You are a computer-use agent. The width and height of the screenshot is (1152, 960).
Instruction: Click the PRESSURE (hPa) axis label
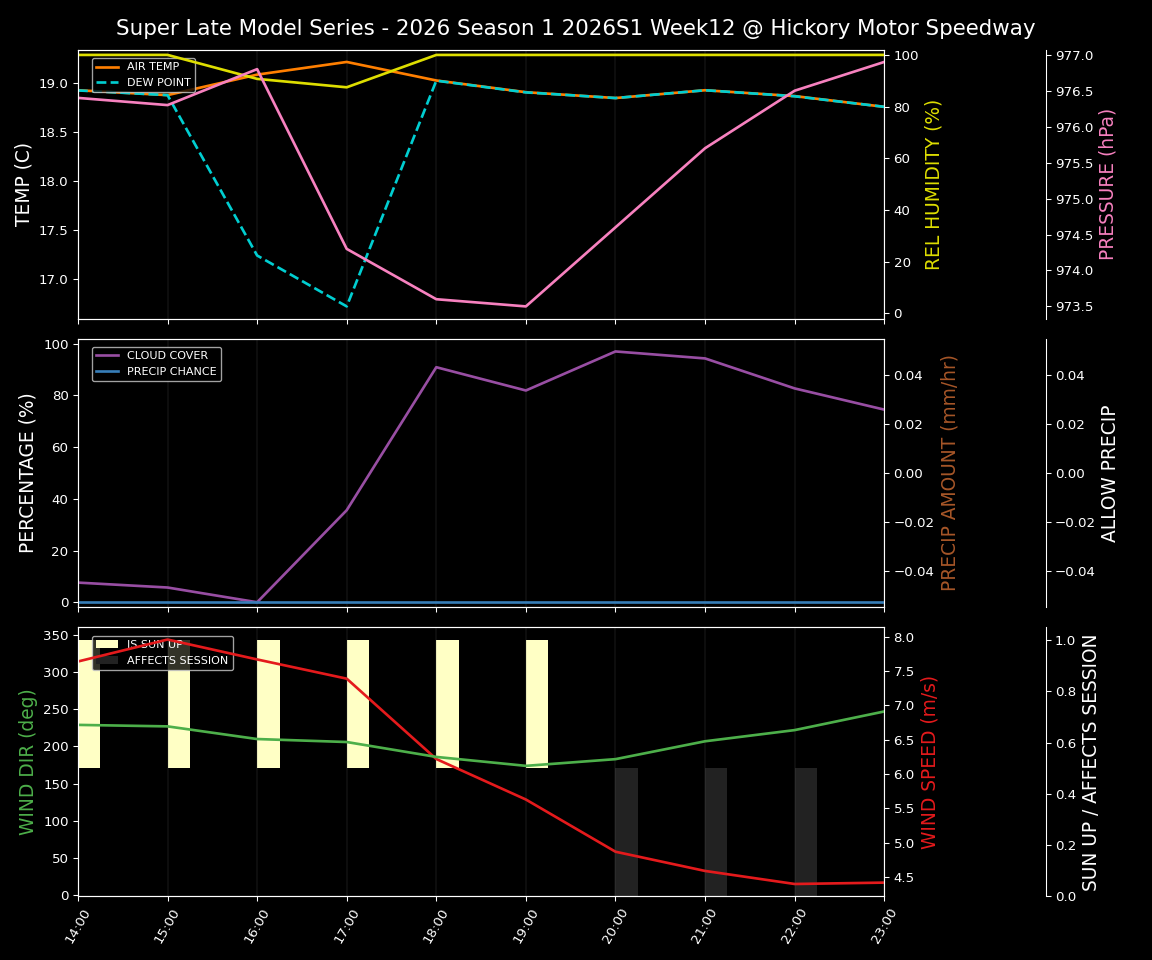(x=1108, y=180)
